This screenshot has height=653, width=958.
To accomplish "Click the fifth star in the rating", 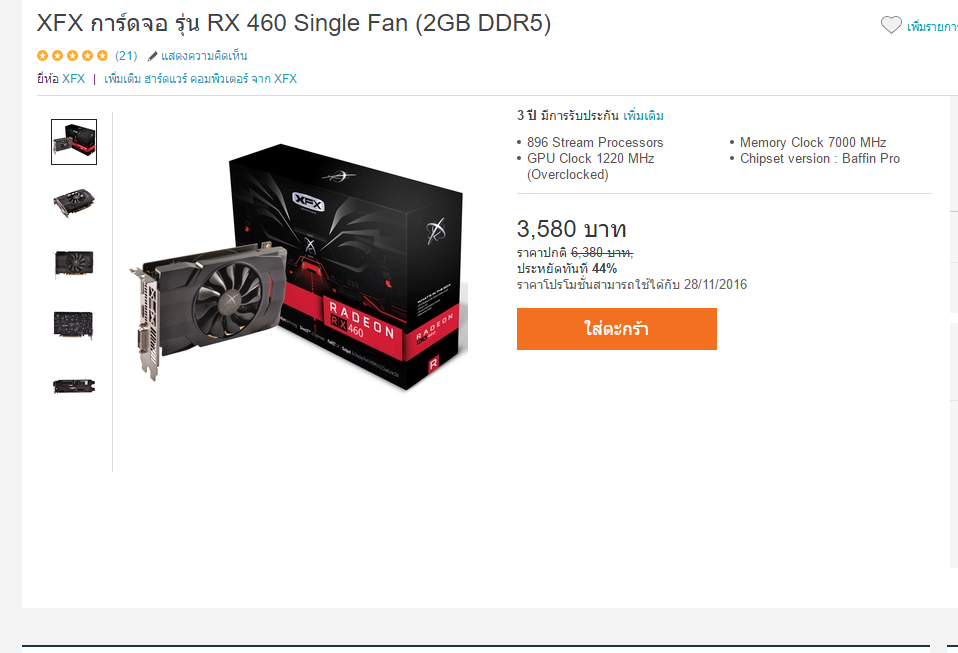I will [x=102, y=56].
